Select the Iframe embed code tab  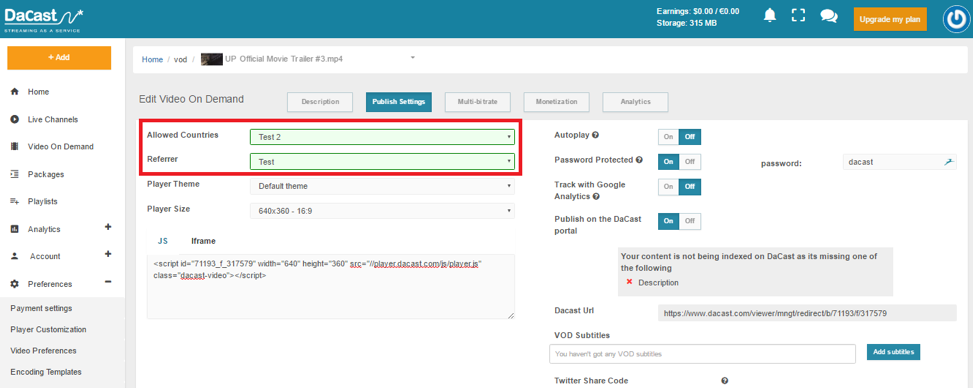click(204, 241)
